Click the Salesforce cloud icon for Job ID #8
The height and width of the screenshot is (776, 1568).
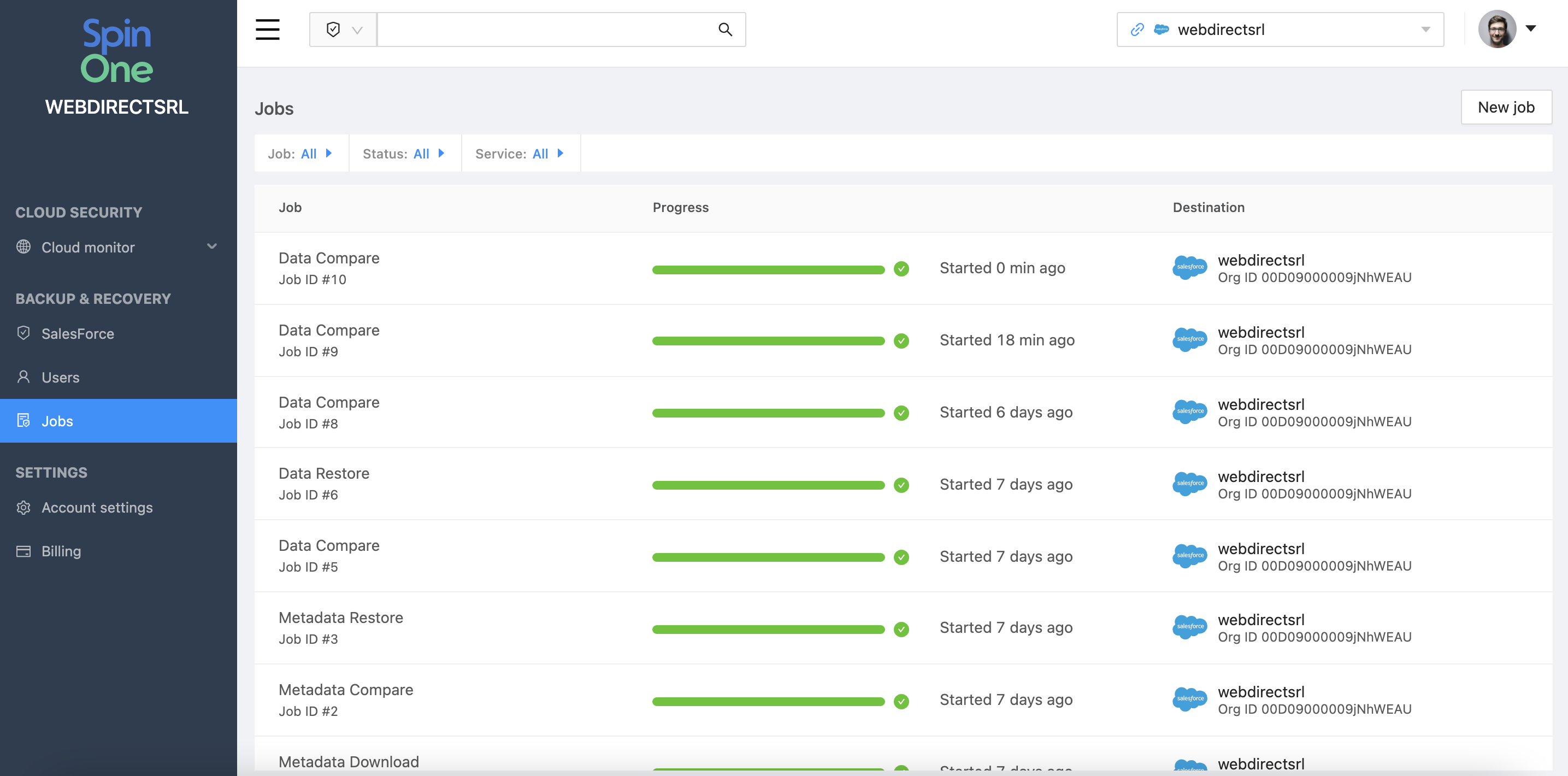tap(1189, 412)
